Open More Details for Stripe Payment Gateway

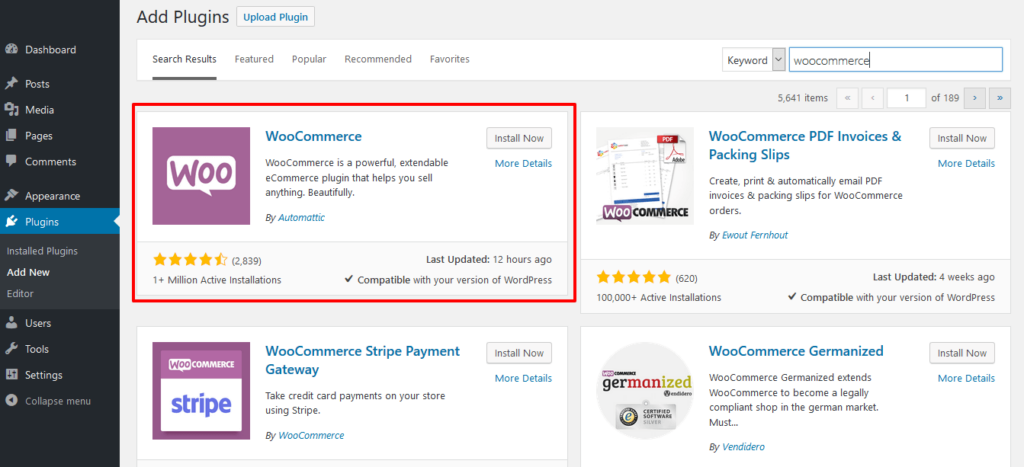coord(523,378)
